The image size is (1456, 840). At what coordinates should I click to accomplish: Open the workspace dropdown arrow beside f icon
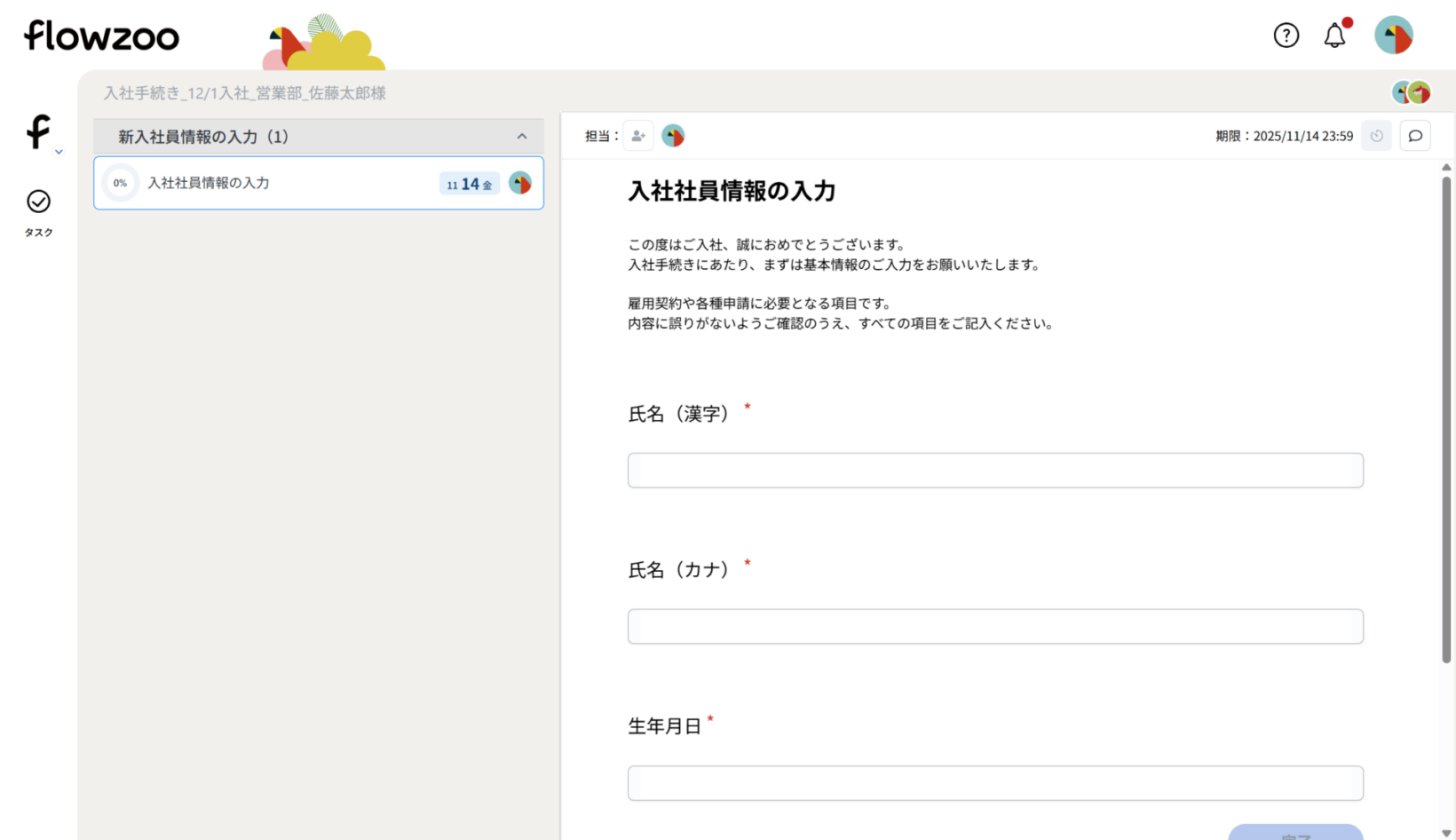[x=59, y=152]
